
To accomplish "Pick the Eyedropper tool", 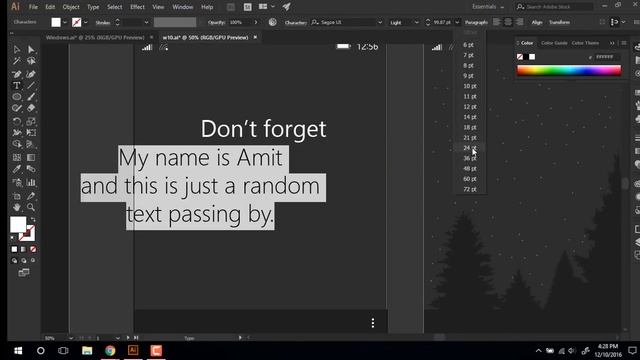I will (17, 169).
